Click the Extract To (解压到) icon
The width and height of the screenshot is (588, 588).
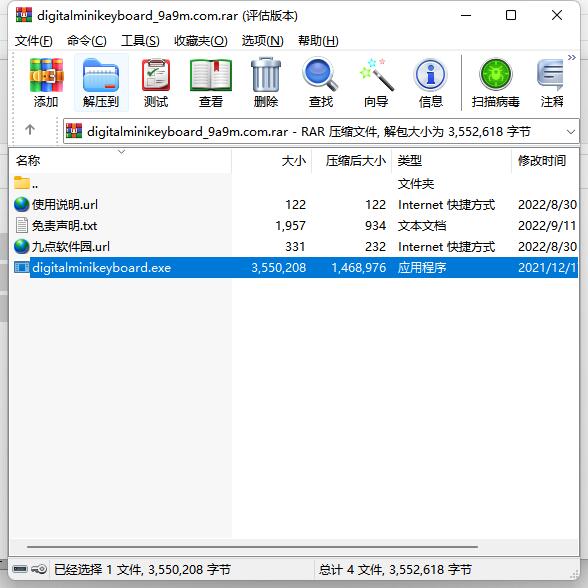click(101, 75)
